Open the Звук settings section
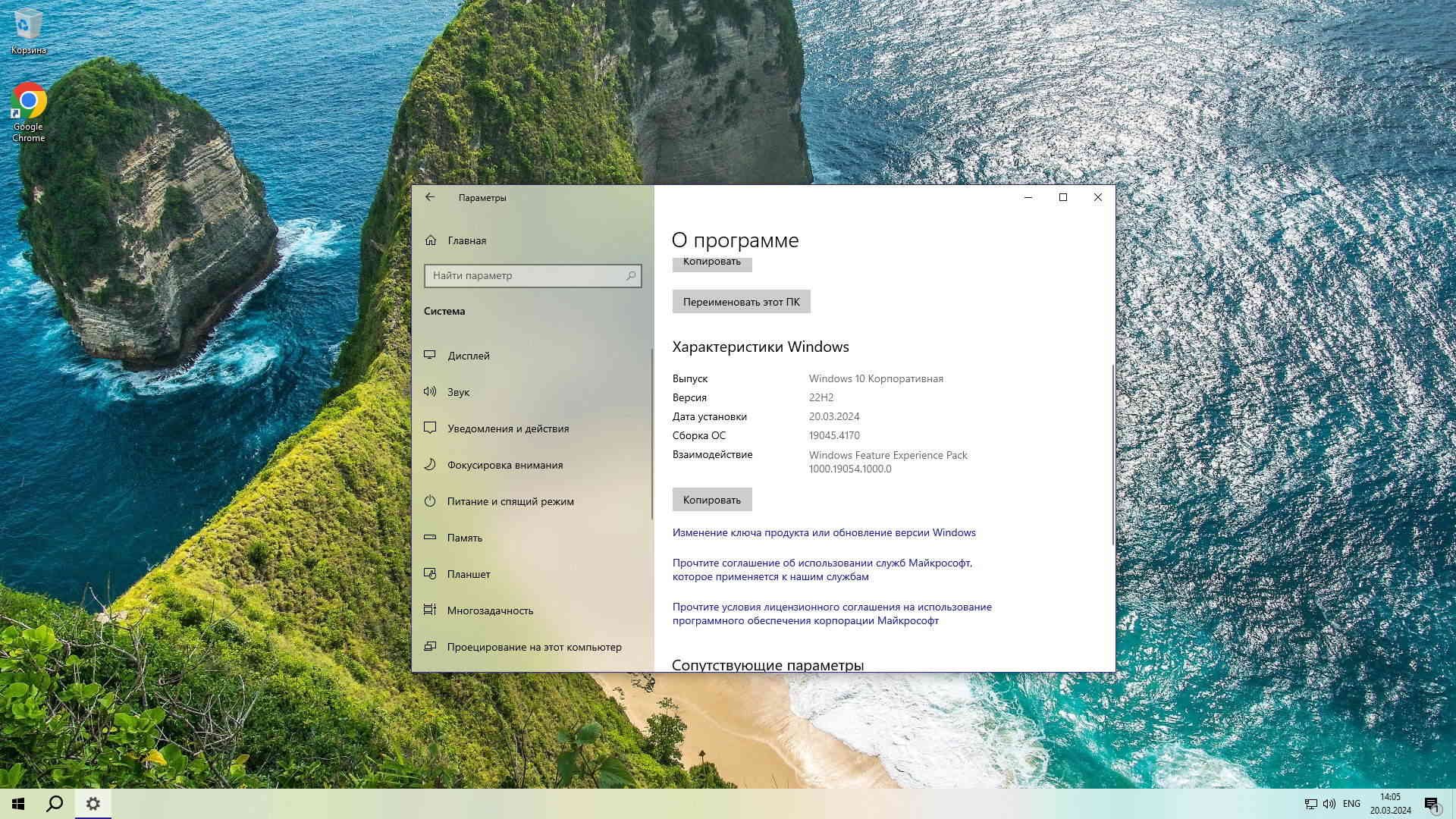This screenshot has width=1456, height=819. point(458,392)
